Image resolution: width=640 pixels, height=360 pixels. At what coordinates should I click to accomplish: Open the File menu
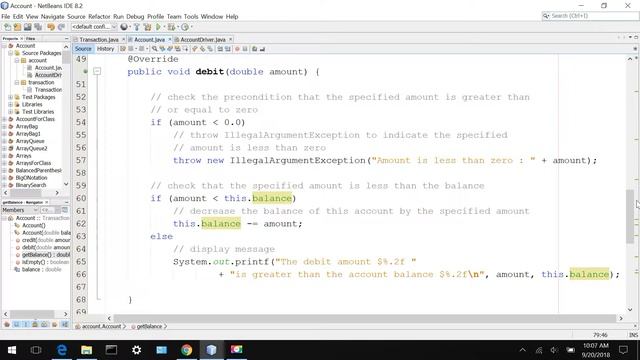click(5, 17)
